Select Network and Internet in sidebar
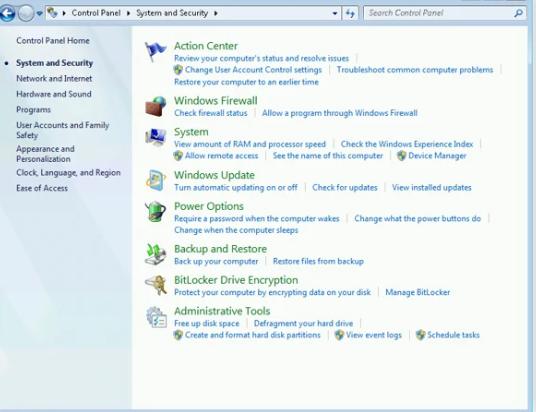The width and height of the screenshot is (536, 412). pos(54,78)
